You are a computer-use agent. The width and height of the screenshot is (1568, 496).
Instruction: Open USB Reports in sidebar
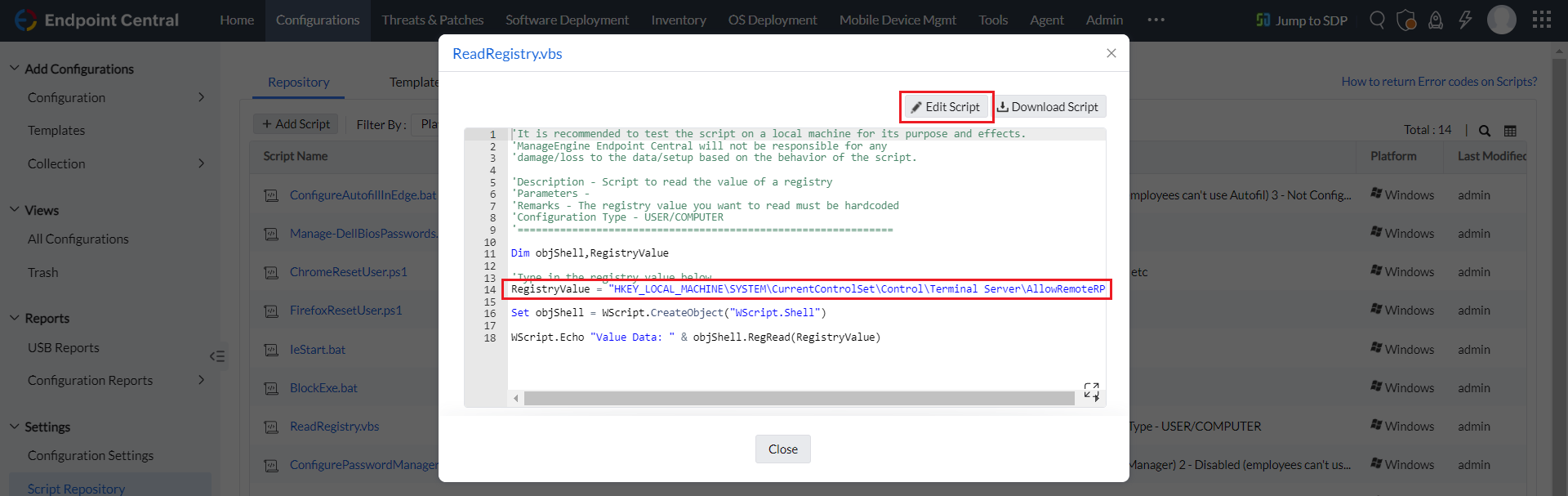[64, 348]
